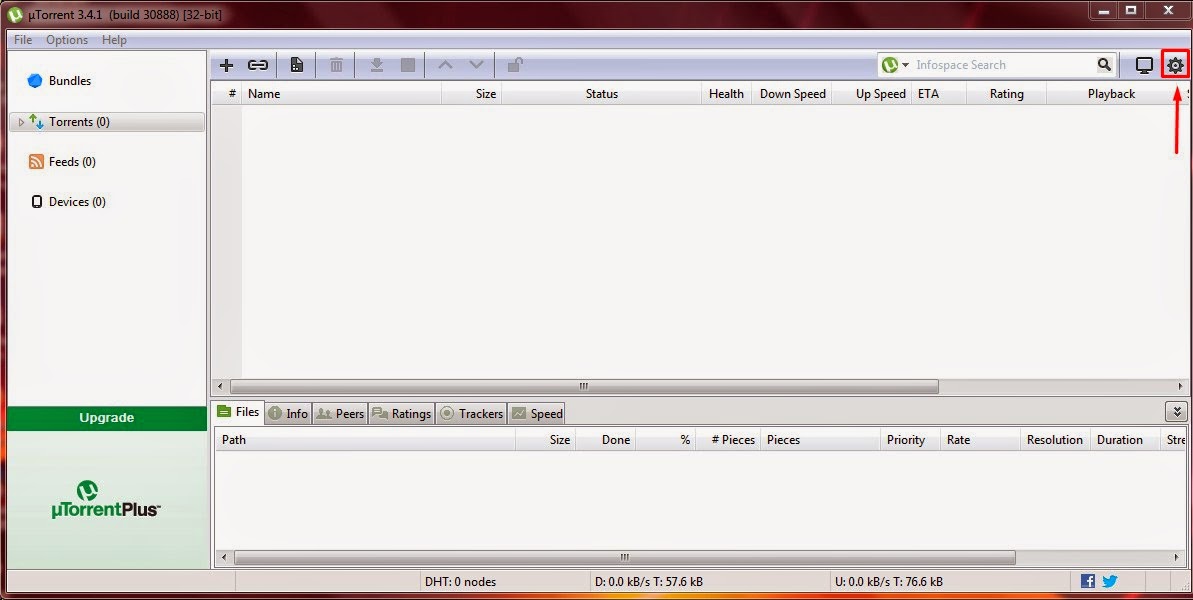Click the DHT: 0 nodes status
The height and width of the screenshot is (600, 1193).
click(460, 582)
